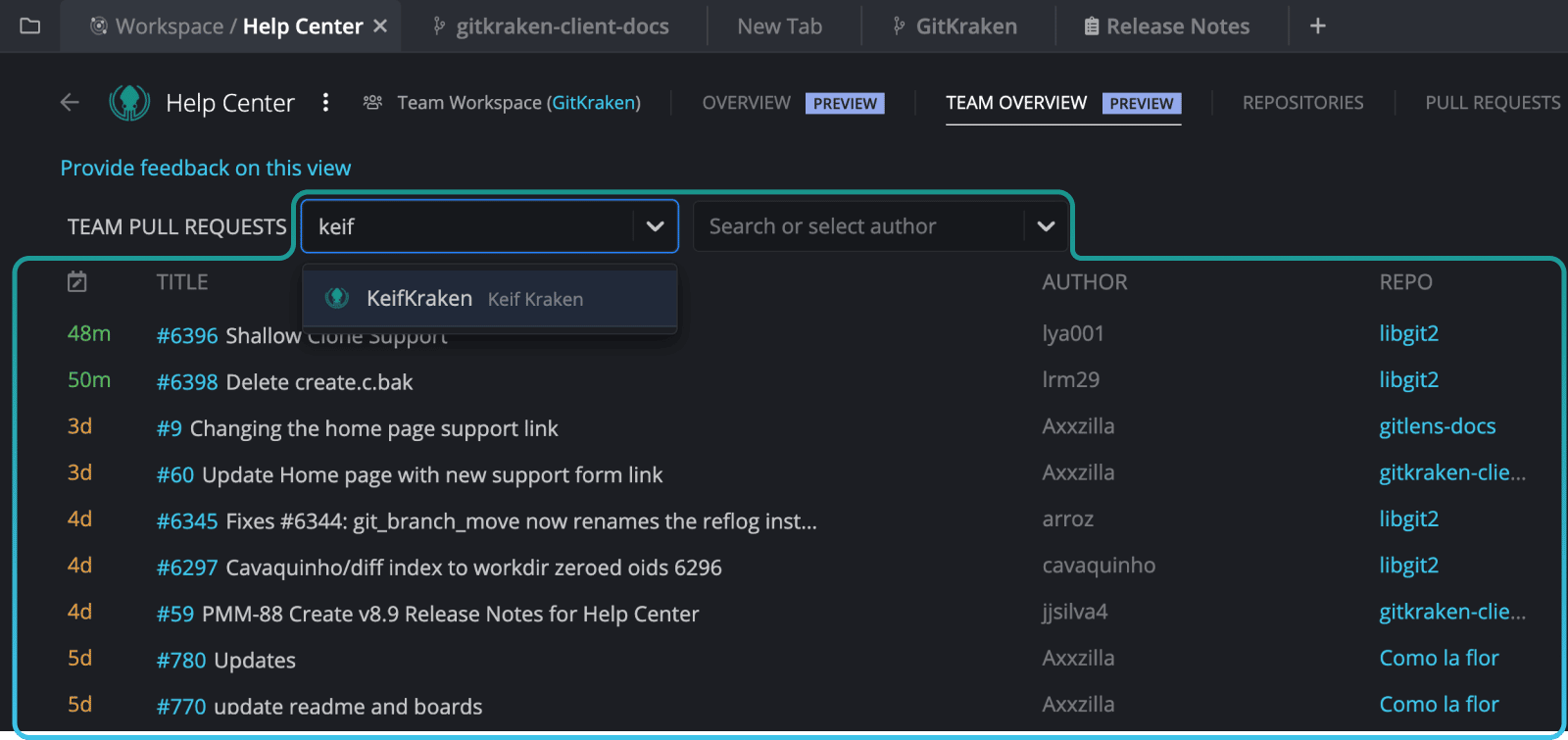The image size is (1568, 740).
Task: Click the 50m age value
Action: tap(89, 379)
